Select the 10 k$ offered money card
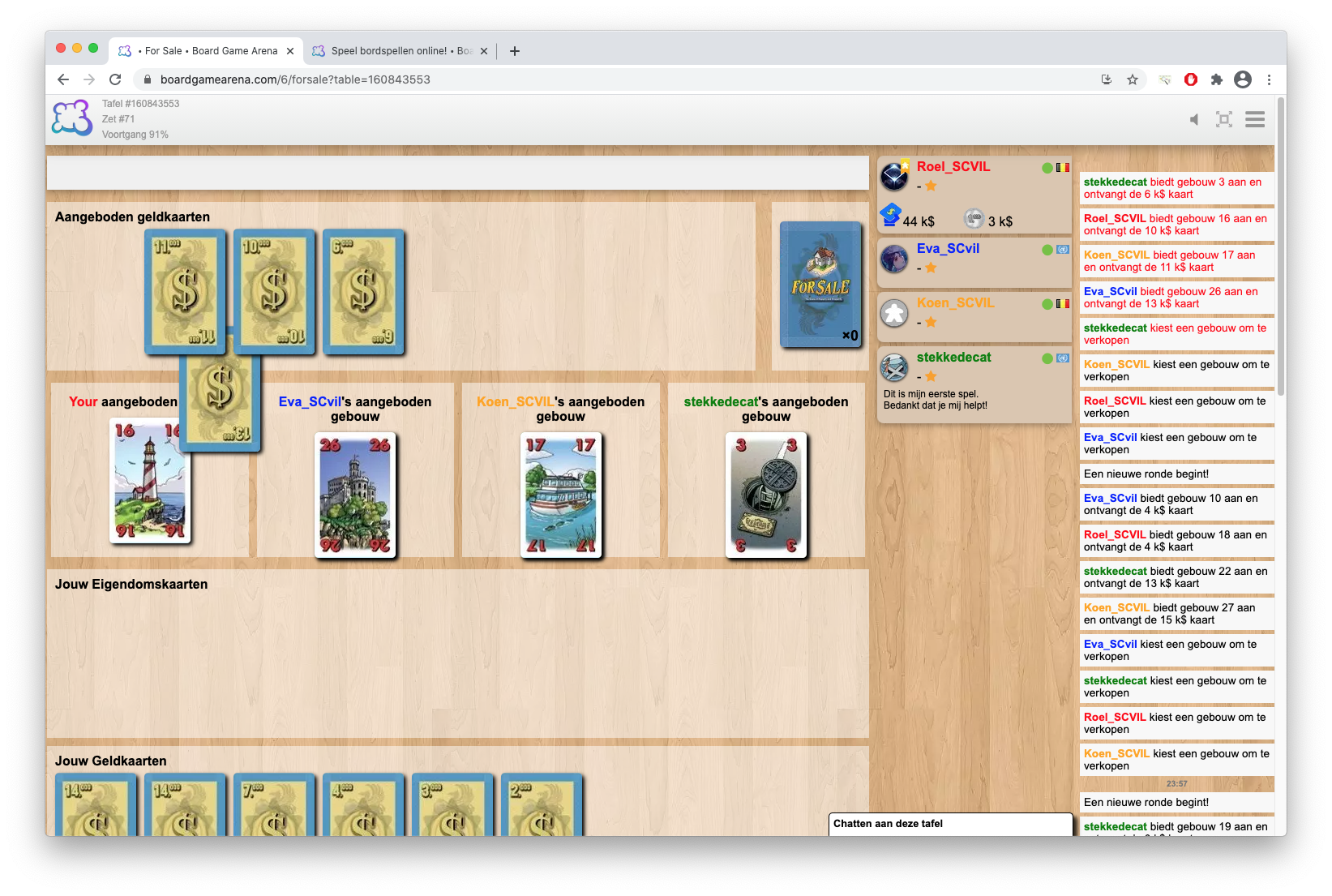 coord(274,291)
